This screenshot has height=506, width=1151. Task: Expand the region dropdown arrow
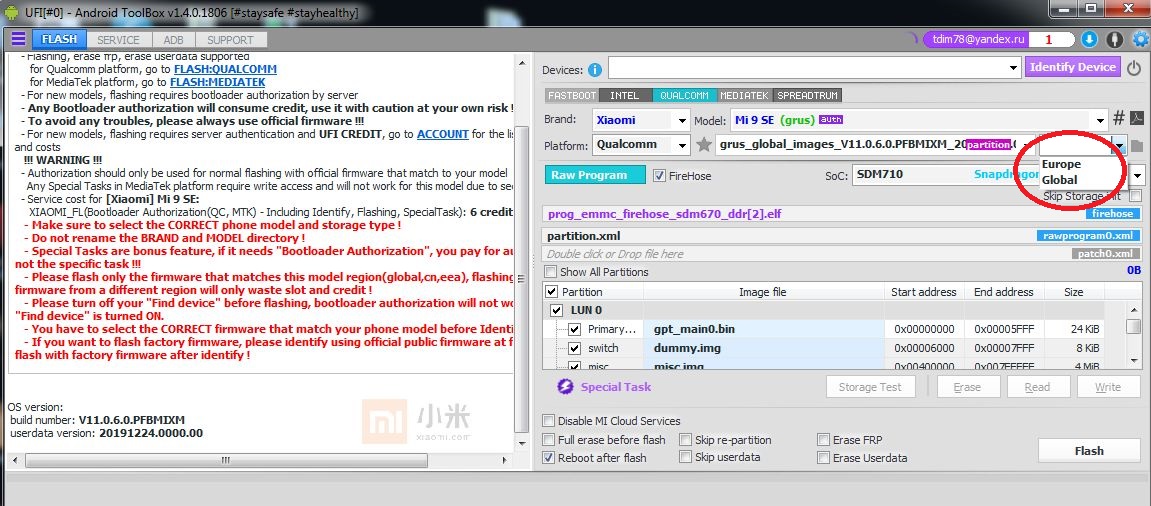pos(1118,145)
